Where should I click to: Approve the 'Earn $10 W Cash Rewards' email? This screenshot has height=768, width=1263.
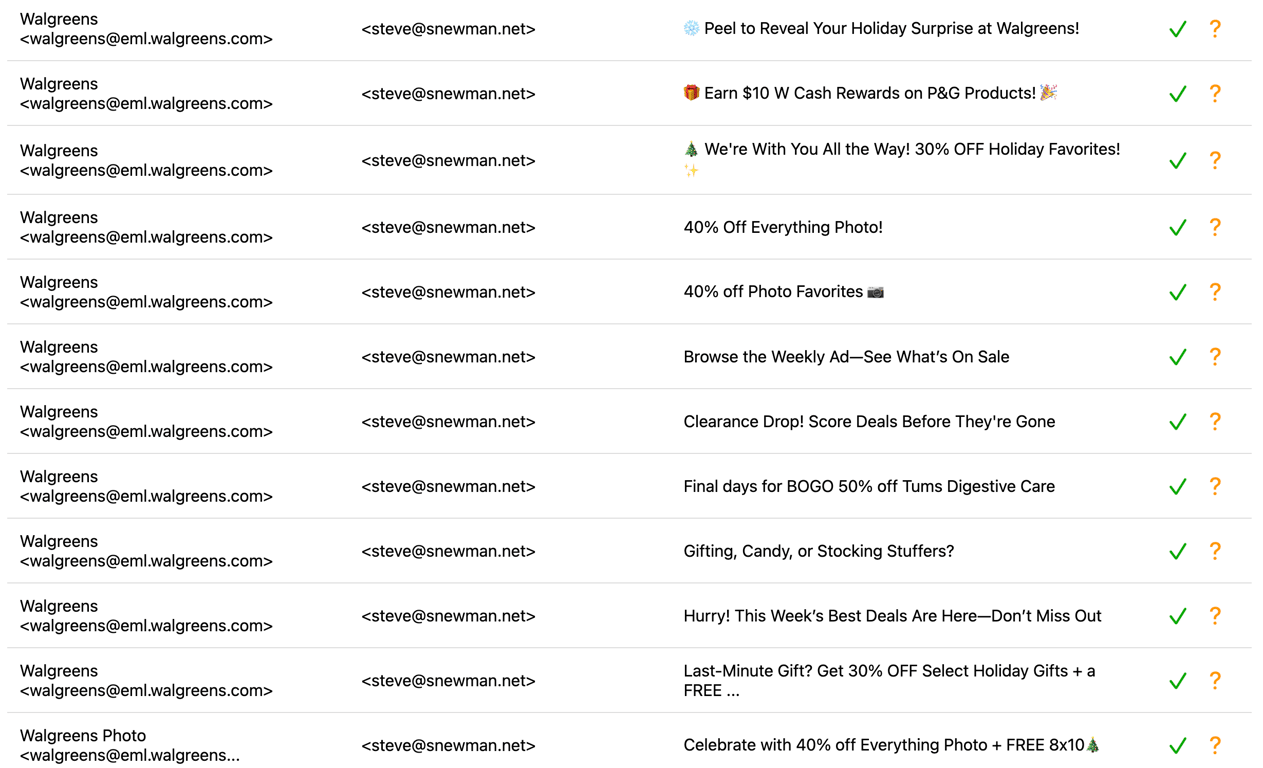[x=1178, y=94]
